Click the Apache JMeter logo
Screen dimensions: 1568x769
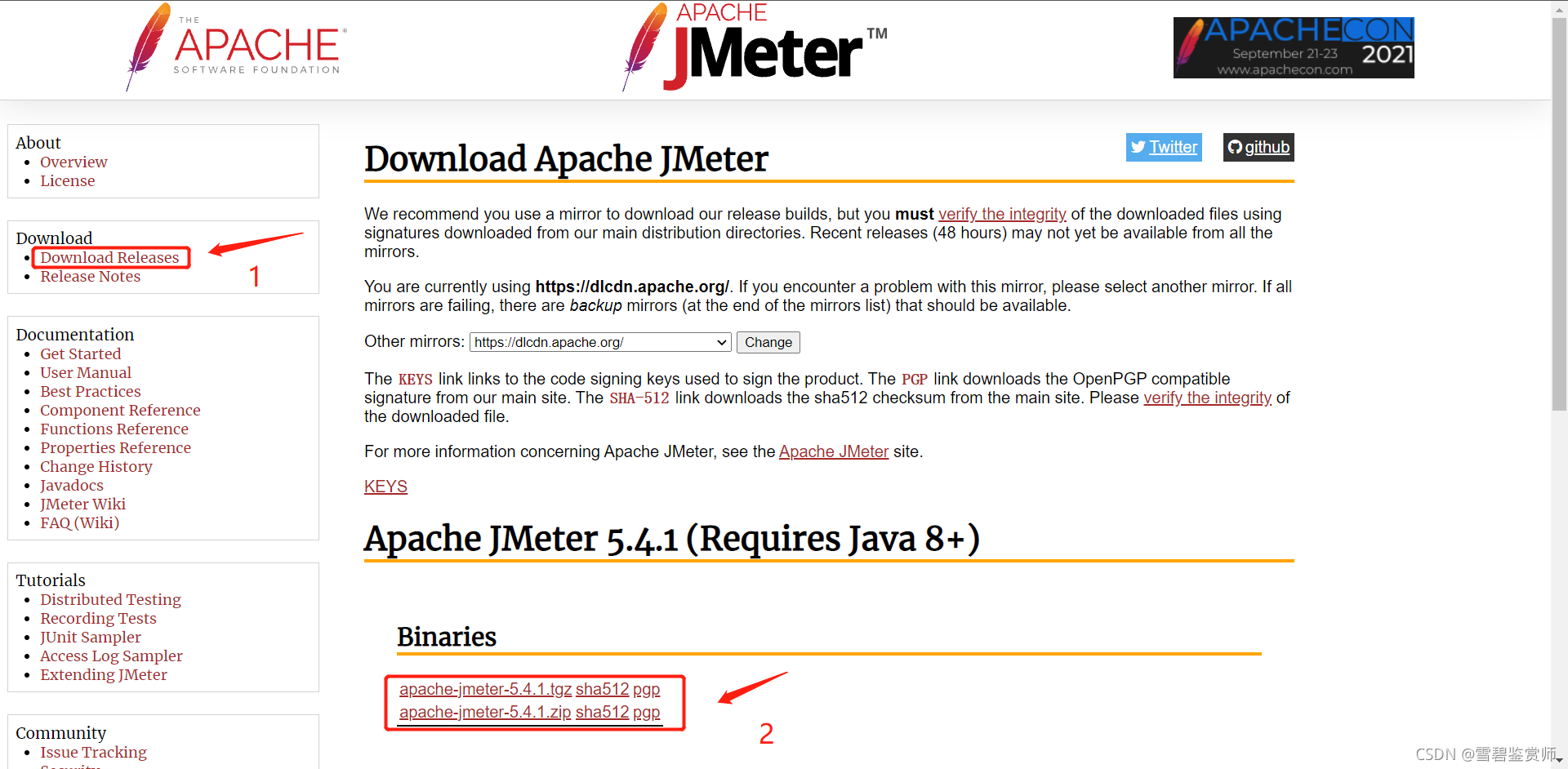coord(755,47)
